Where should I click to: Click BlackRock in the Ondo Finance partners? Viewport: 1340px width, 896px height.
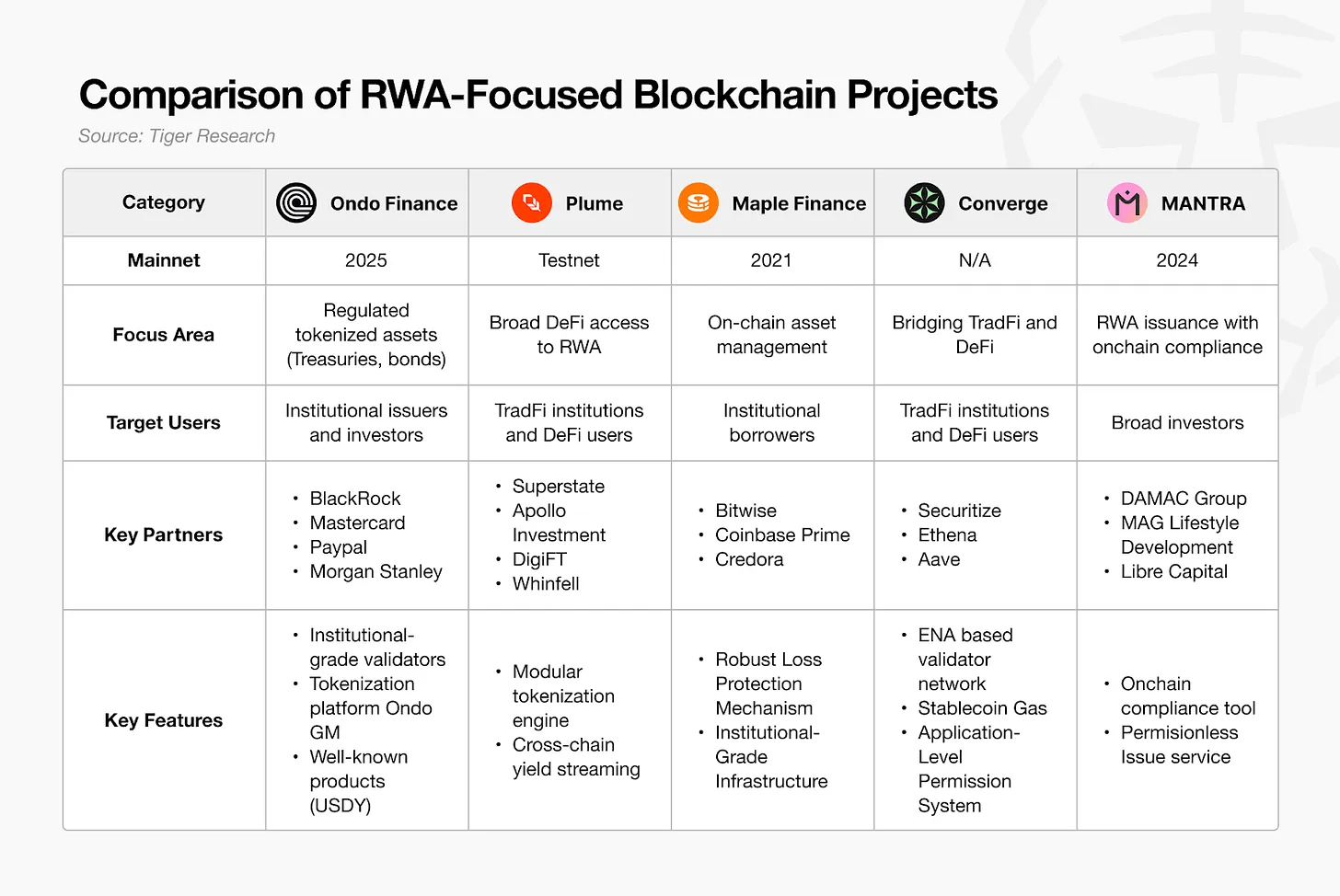click(x=355, y=499)
